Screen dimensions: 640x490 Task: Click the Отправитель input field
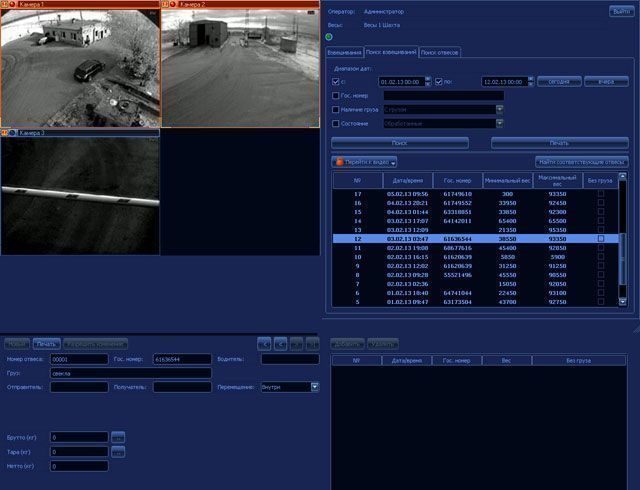click(x=79, y=387)
